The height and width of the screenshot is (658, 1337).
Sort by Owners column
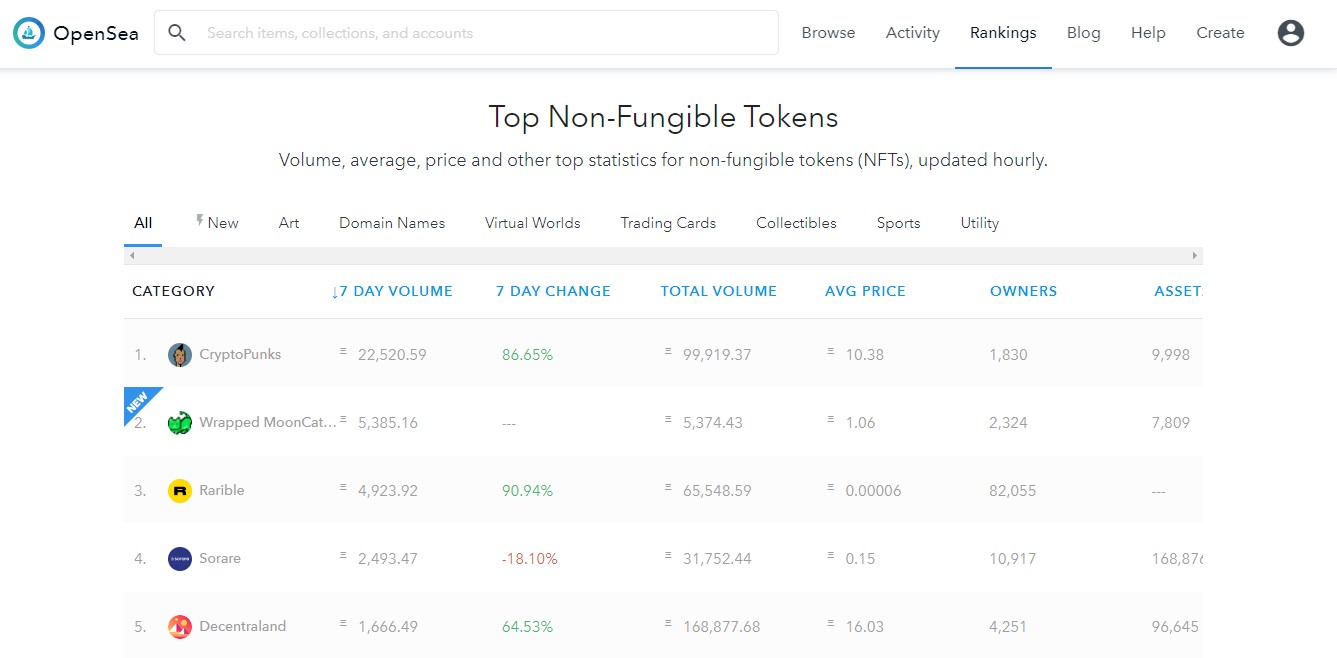click(x=1023, y=291)
